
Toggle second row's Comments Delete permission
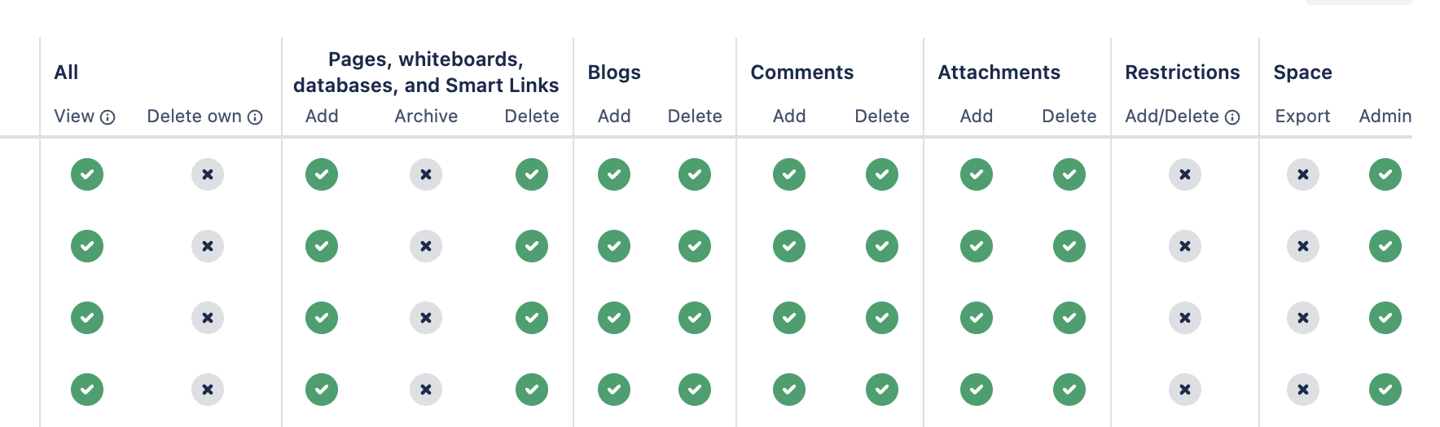[x=881, y=245]
